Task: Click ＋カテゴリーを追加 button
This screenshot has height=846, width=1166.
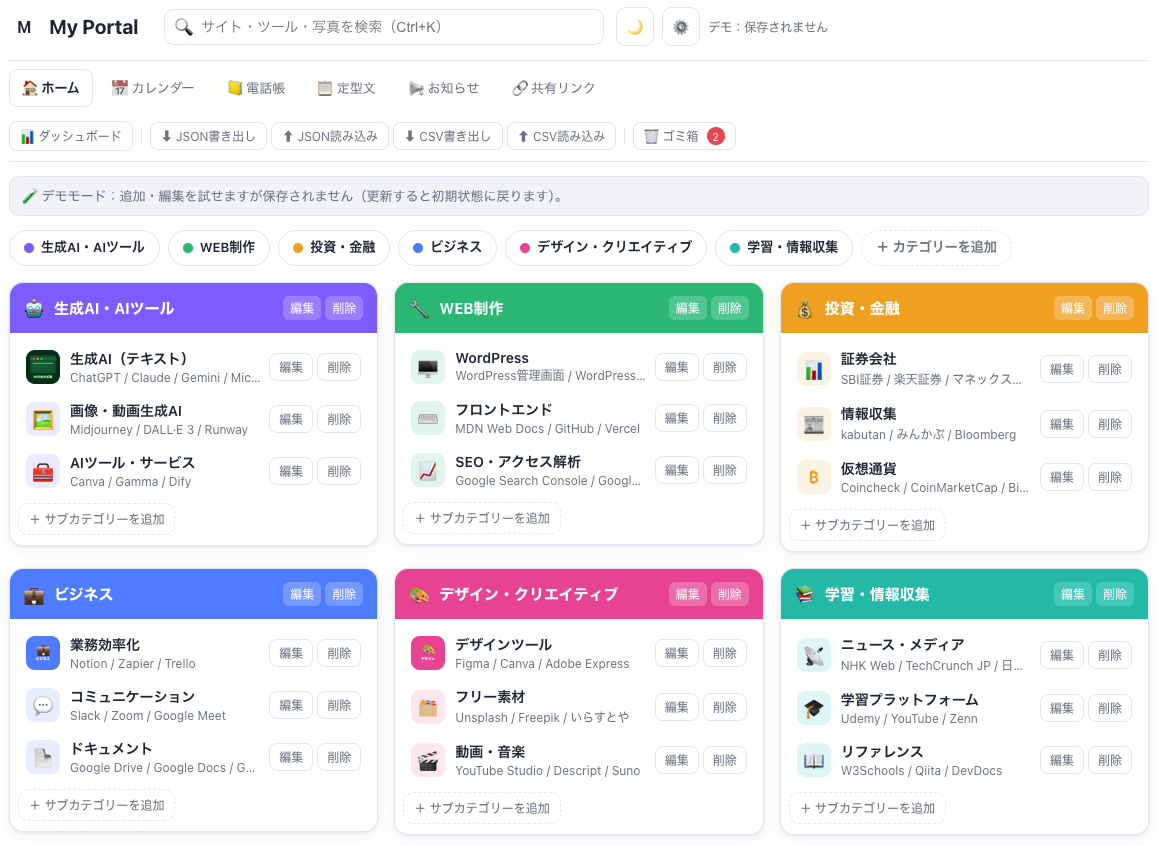Action: 936,248
